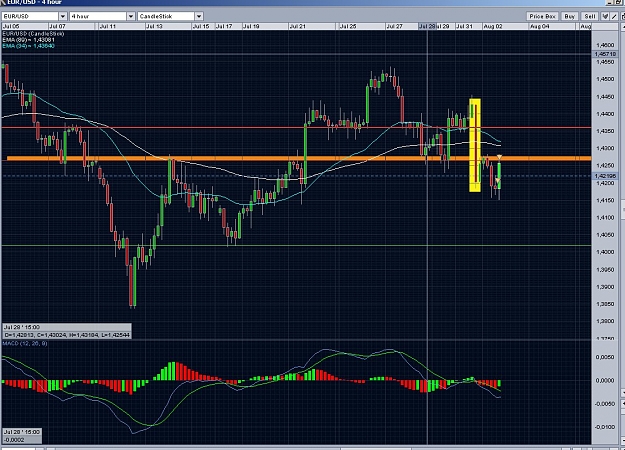Click the Jul 13 date header

154,26
